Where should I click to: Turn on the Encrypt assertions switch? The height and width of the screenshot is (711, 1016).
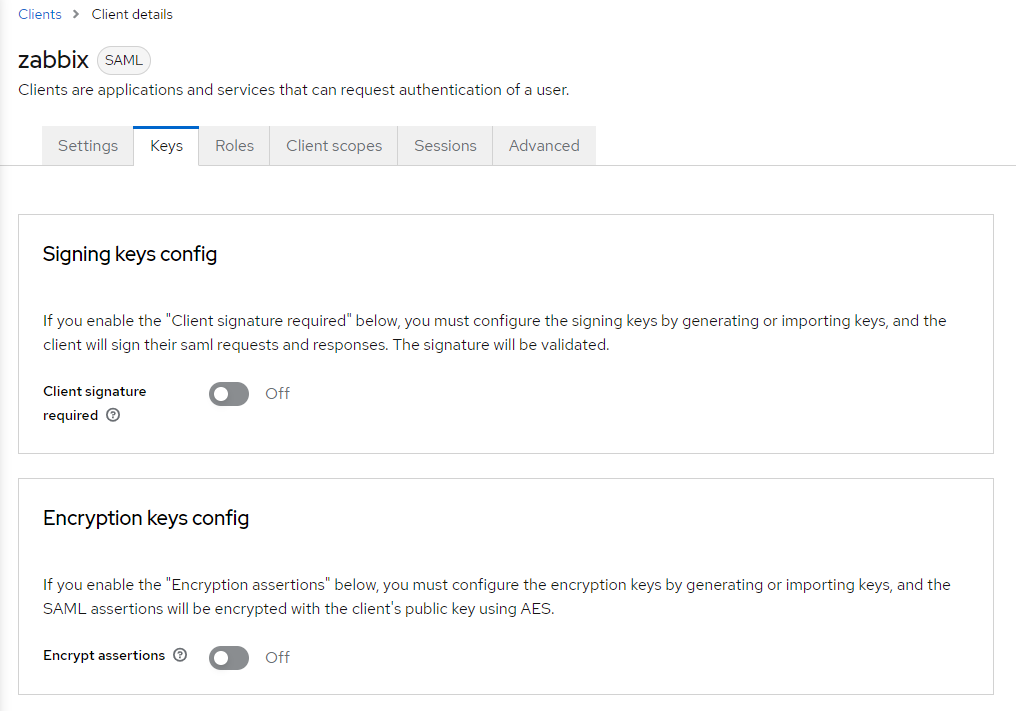[229, 658]
